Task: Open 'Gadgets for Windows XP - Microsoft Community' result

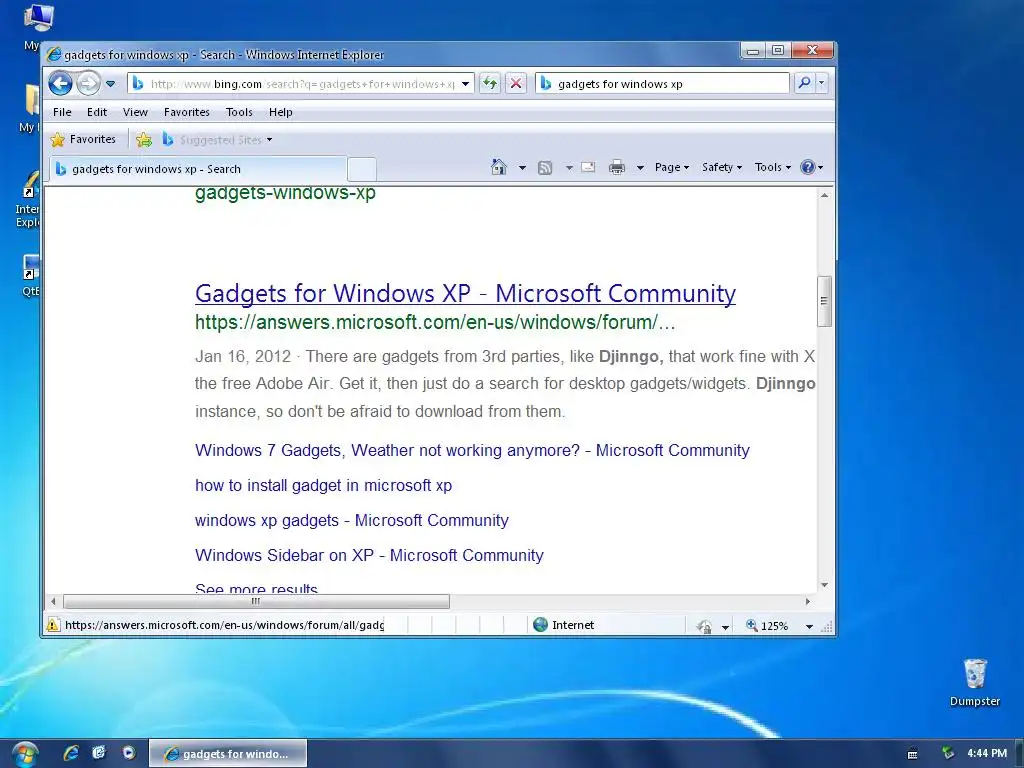Action: pos(465,293)
